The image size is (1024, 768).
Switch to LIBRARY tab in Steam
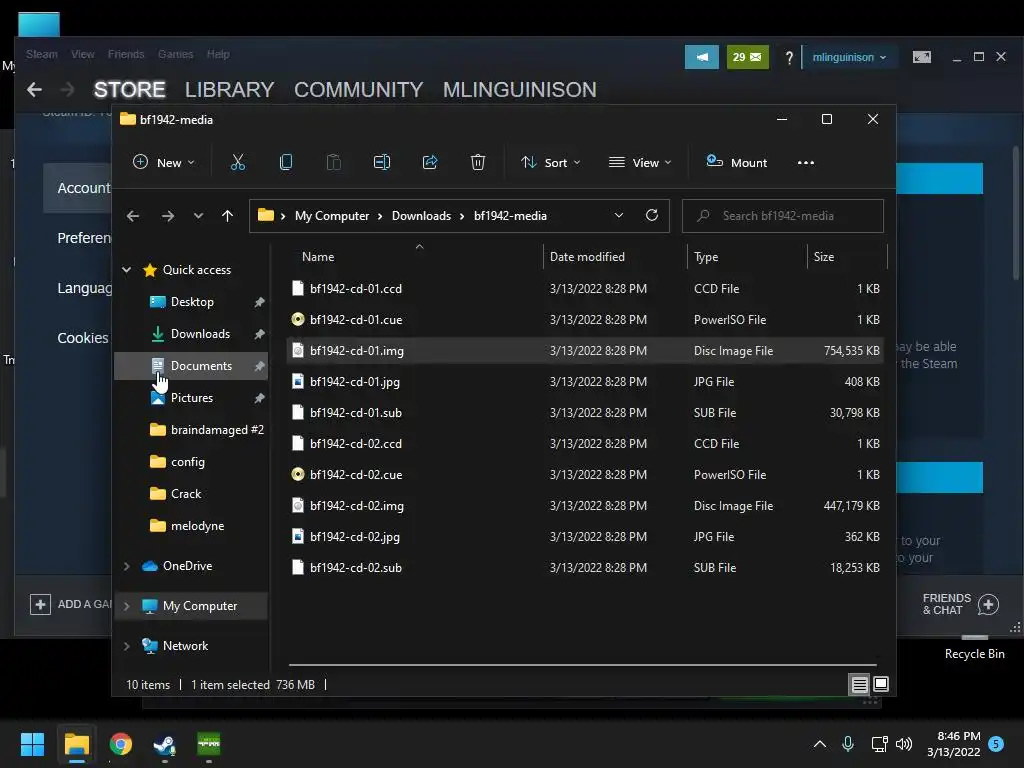click(229, 89)
